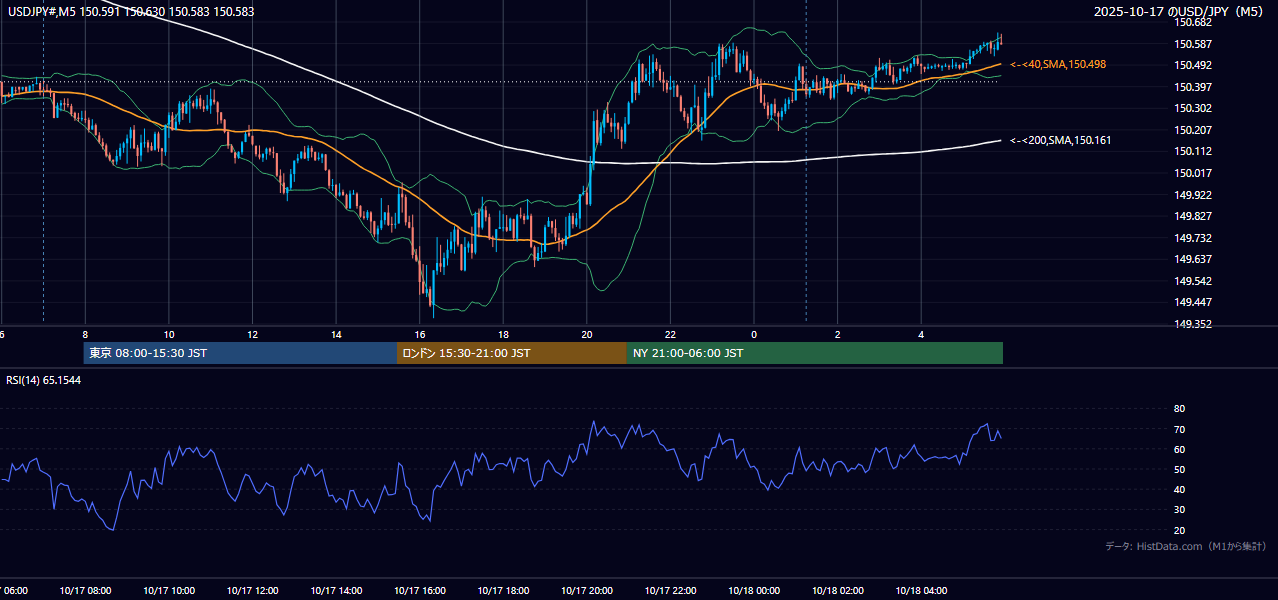Click price axis value 150.112
The image size is (1278, 600).
[1193, 152]
